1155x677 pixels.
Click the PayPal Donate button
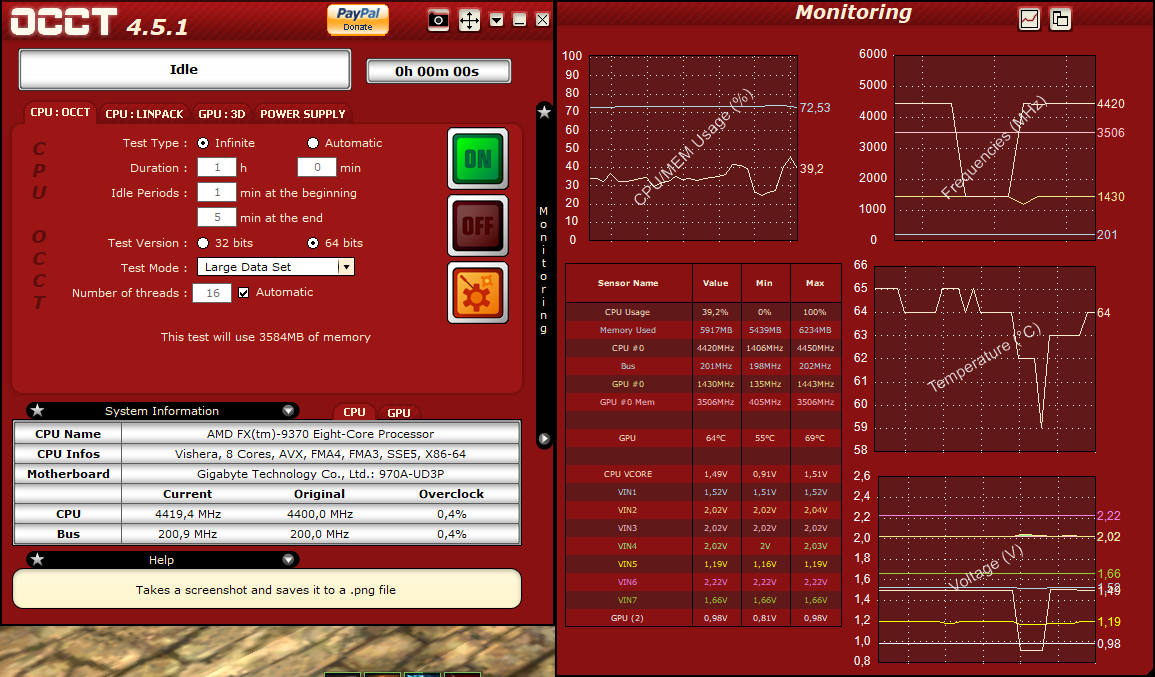[x=358, y=19]
